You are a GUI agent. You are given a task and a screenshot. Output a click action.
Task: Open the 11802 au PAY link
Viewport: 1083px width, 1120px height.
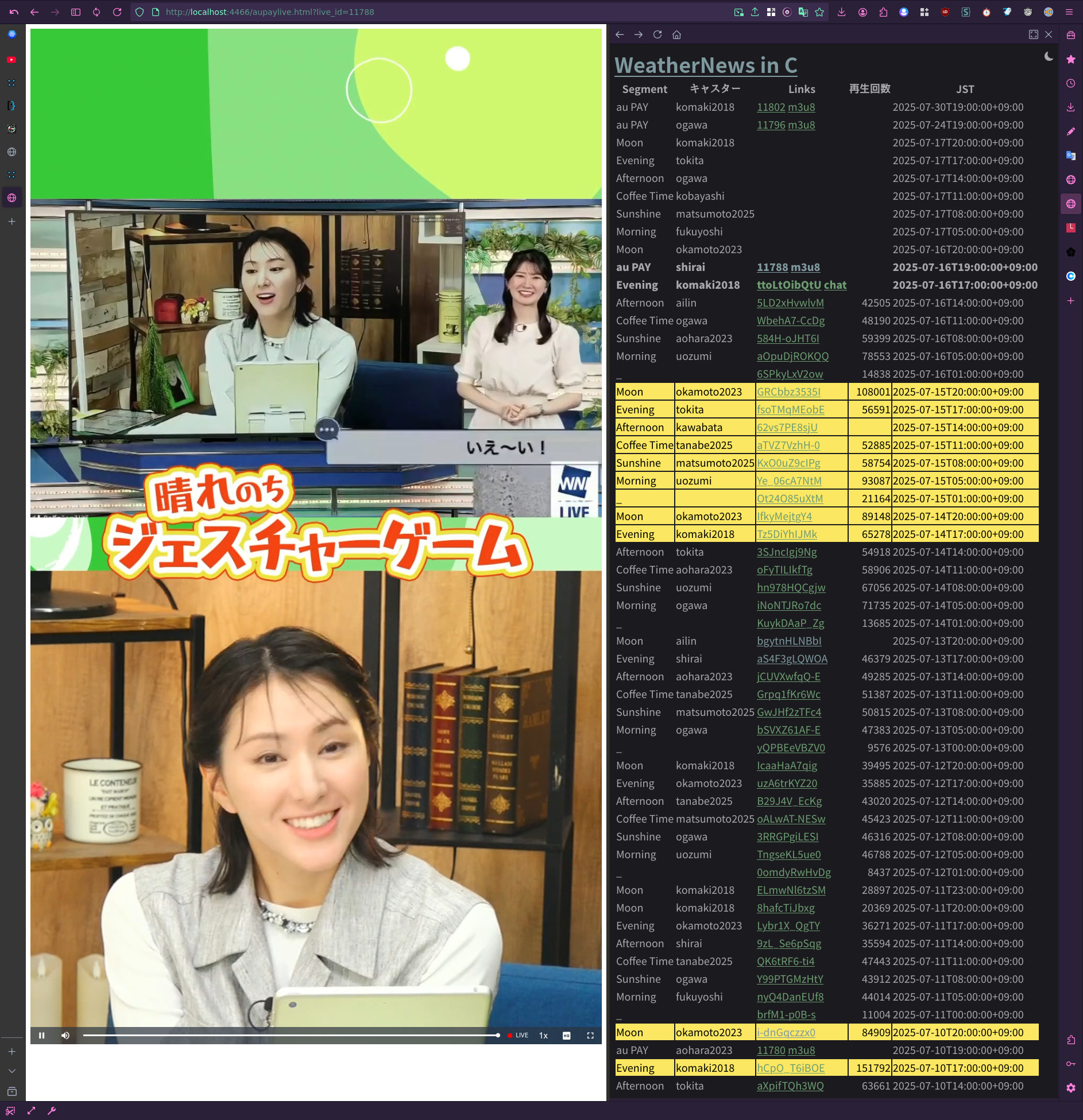click(x=771, y=107)
